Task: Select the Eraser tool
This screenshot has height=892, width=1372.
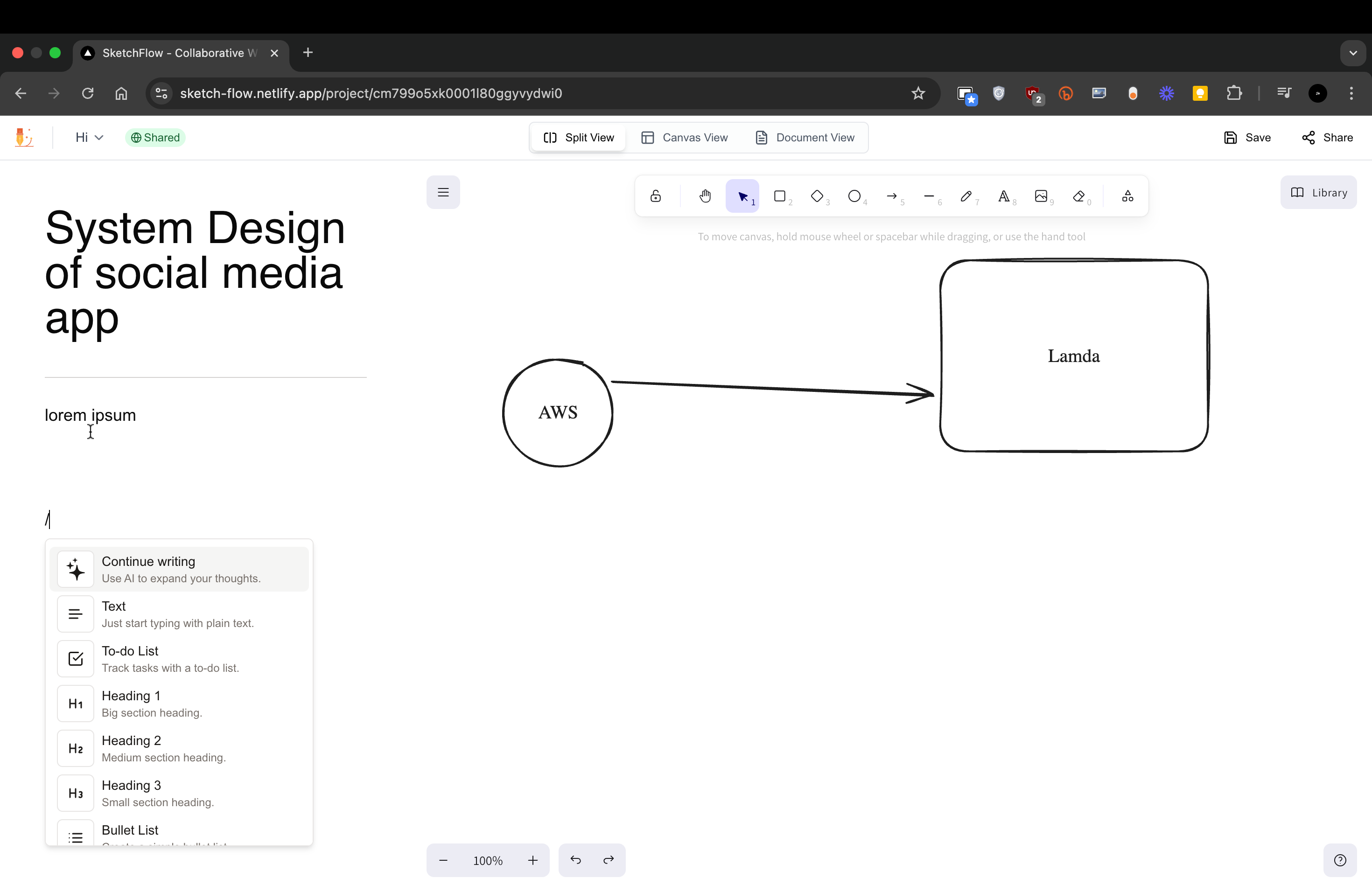Action: pyautogui.click(x=1078, y=196)
